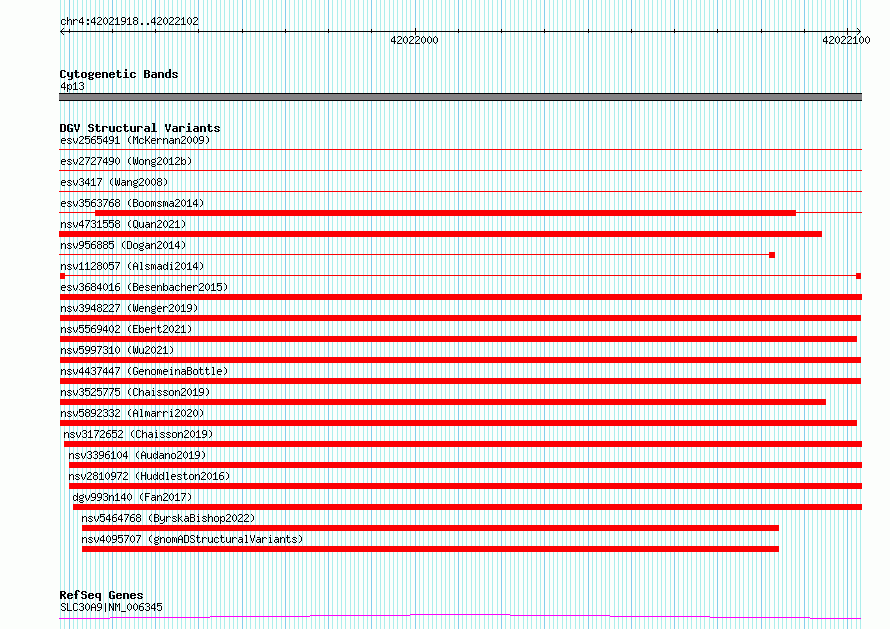This screenshot has width=890, height=629.
Task: Click nsv3396104 (Audano2019) label
Action: click(137, 455)
